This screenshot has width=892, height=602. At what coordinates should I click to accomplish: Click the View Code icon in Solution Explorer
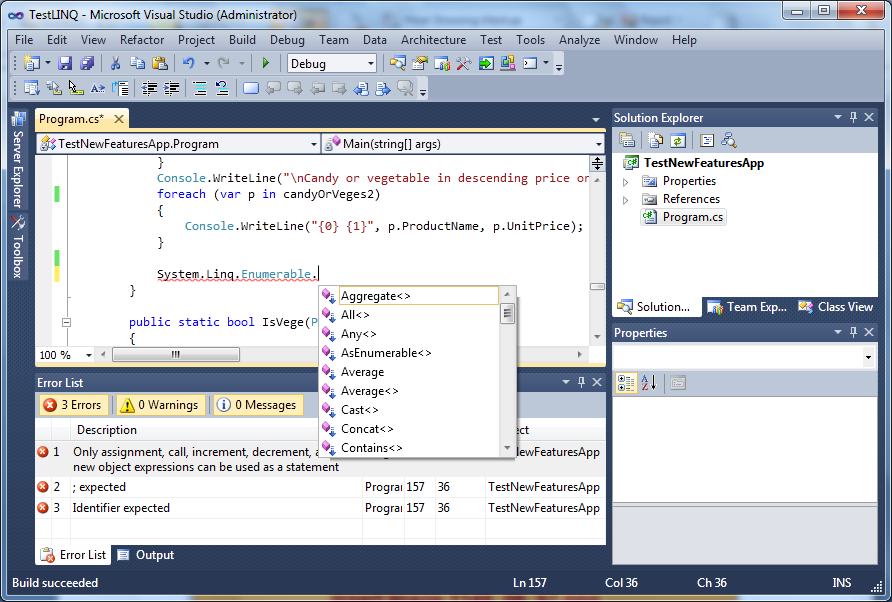pos(707,141)
